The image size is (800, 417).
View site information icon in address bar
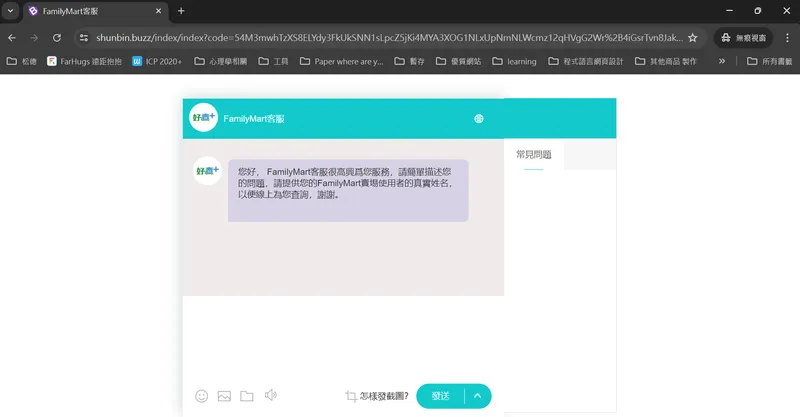pos(84,38)
